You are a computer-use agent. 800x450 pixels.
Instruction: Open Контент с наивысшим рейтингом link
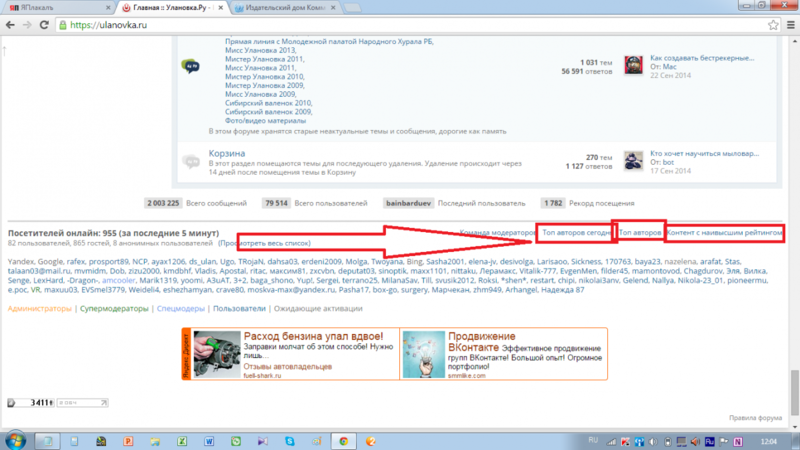(x=724, y=232)
